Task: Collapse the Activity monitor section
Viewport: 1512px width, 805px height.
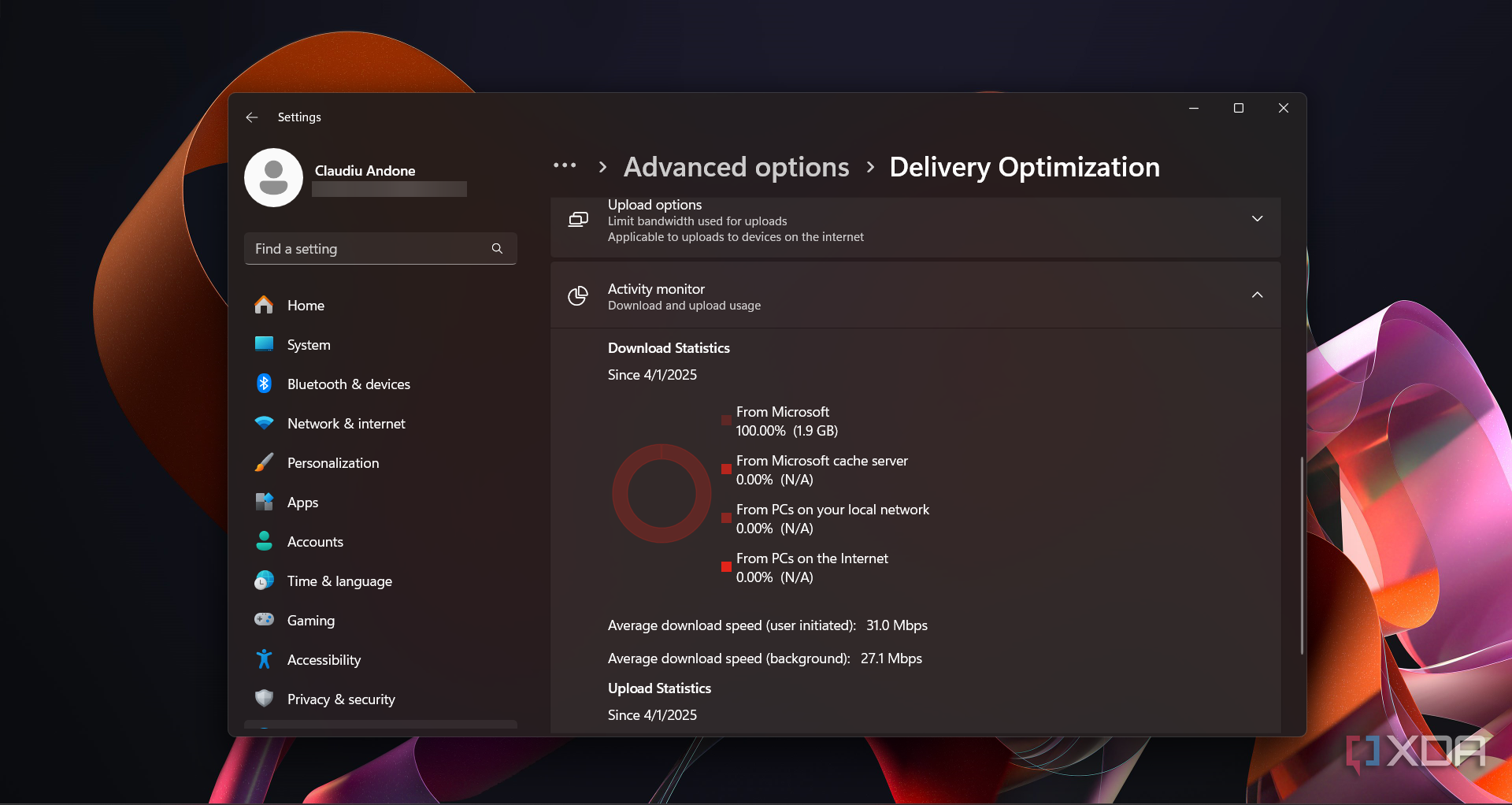Action: (x=1258, y=295)
